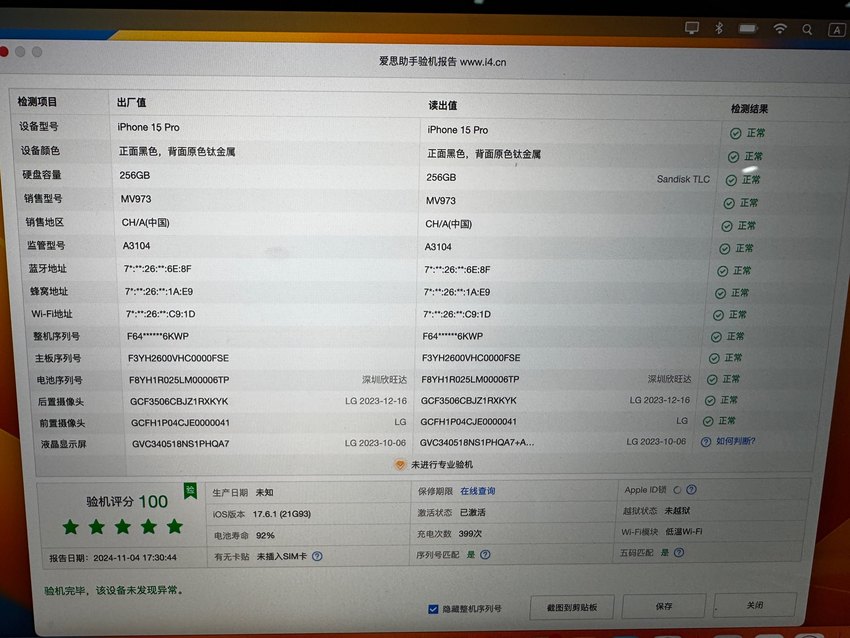Image resolution: width=850 pixels, height=638 pixels.
Task: Click the input method A icon in menu bar
Action: [x=836, y=30]
